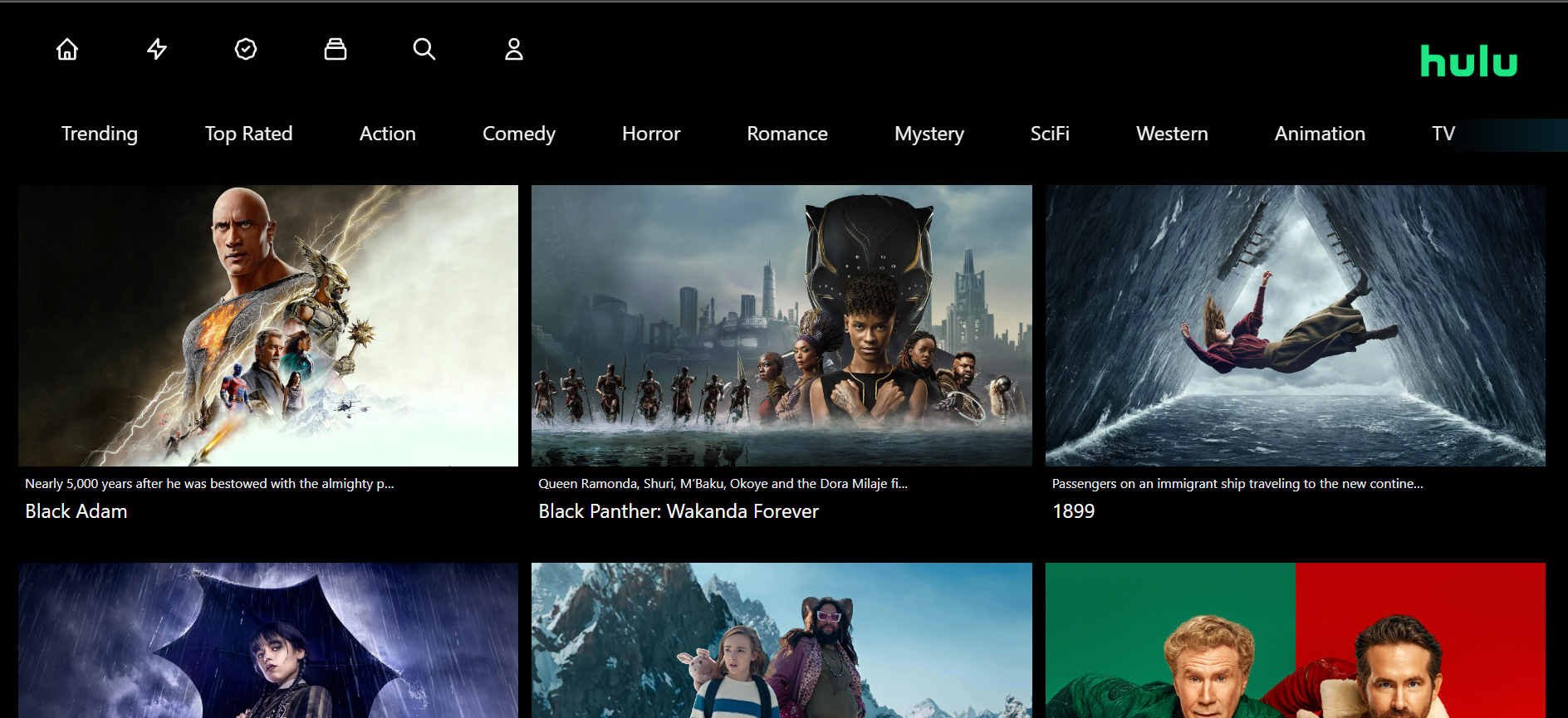Select the SciFi genre tab
The height and width of the screenshot is (718, 1568).
1050,134
